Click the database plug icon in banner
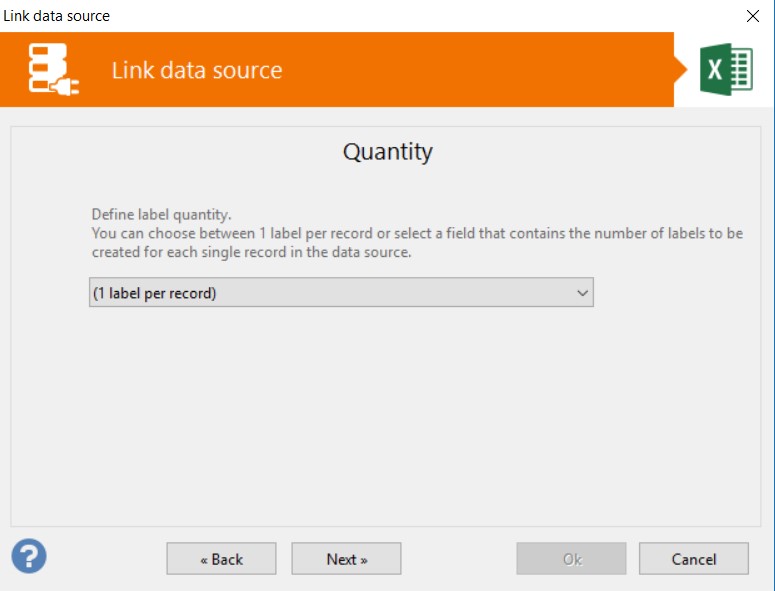Viewport: 775px width, 591px height. pos(53,69)
